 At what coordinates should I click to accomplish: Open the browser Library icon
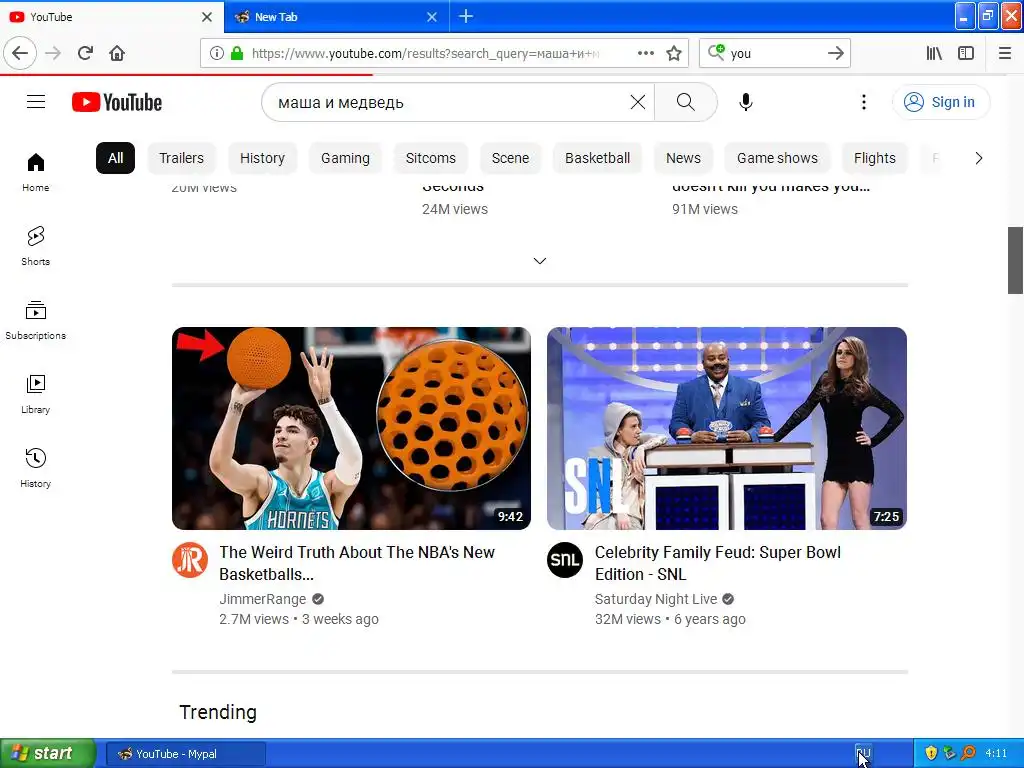click(x=934, y=53)
